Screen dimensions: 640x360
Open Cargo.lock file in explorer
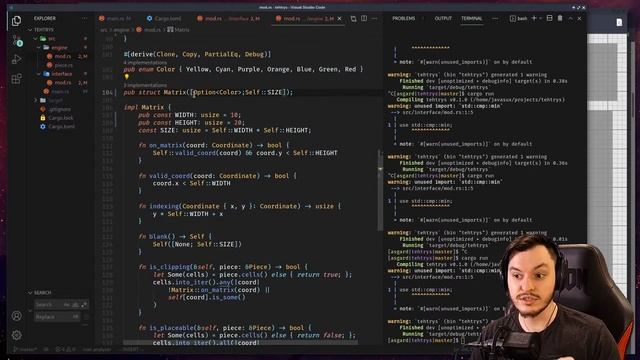pos(60,118)
